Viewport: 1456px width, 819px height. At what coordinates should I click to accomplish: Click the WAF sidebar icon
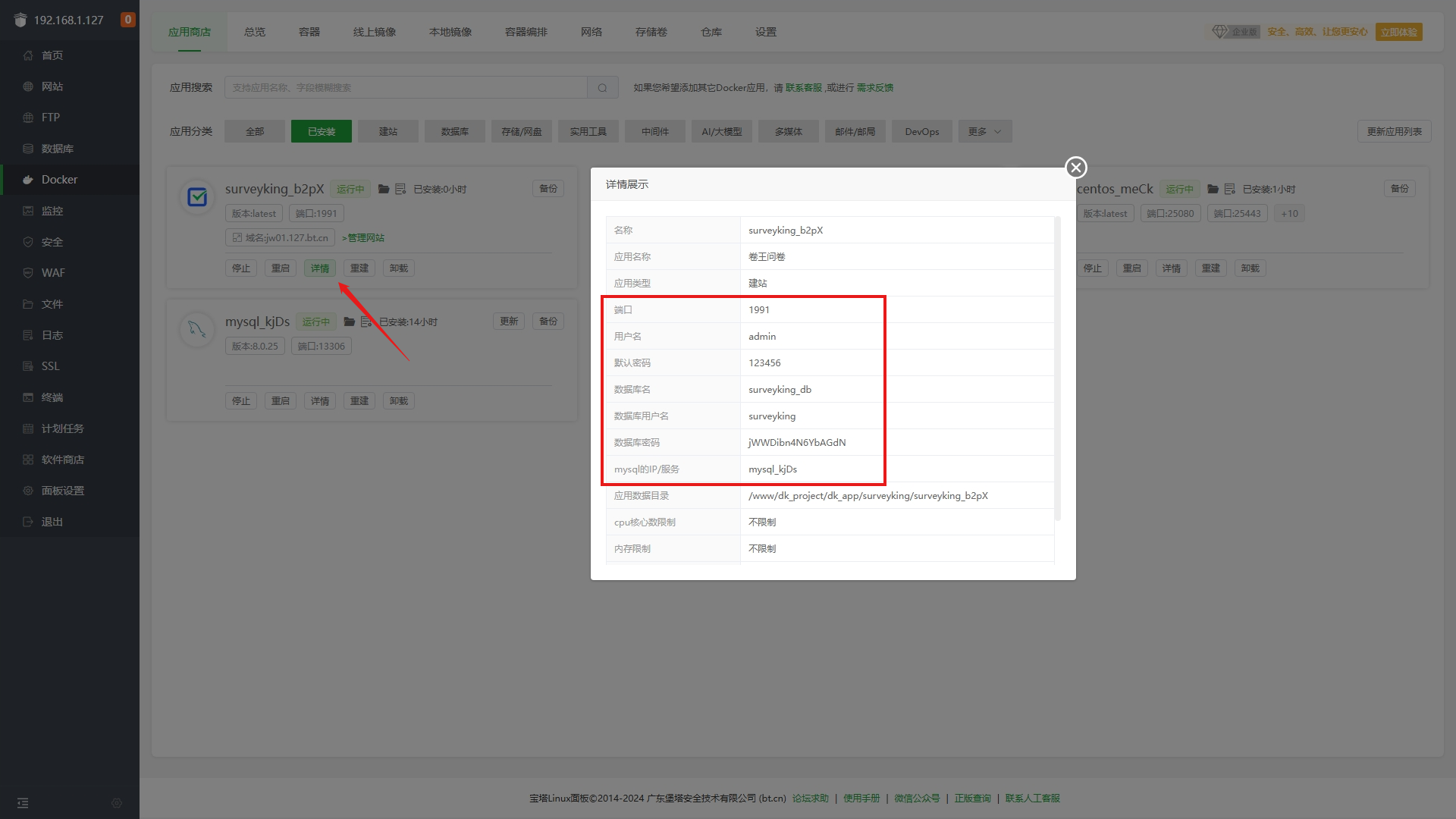[x=28, y=273]
